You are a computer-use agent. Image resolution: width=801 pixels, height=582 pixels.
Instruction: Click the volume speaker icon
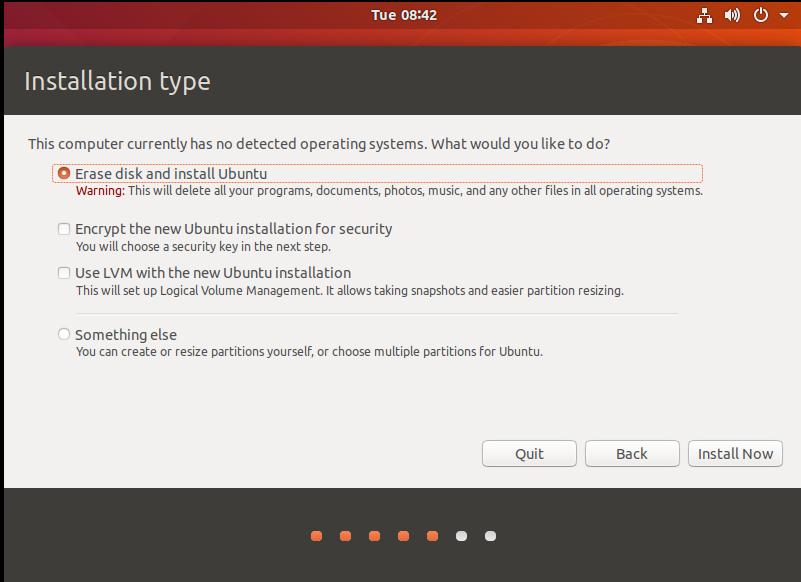732,15
